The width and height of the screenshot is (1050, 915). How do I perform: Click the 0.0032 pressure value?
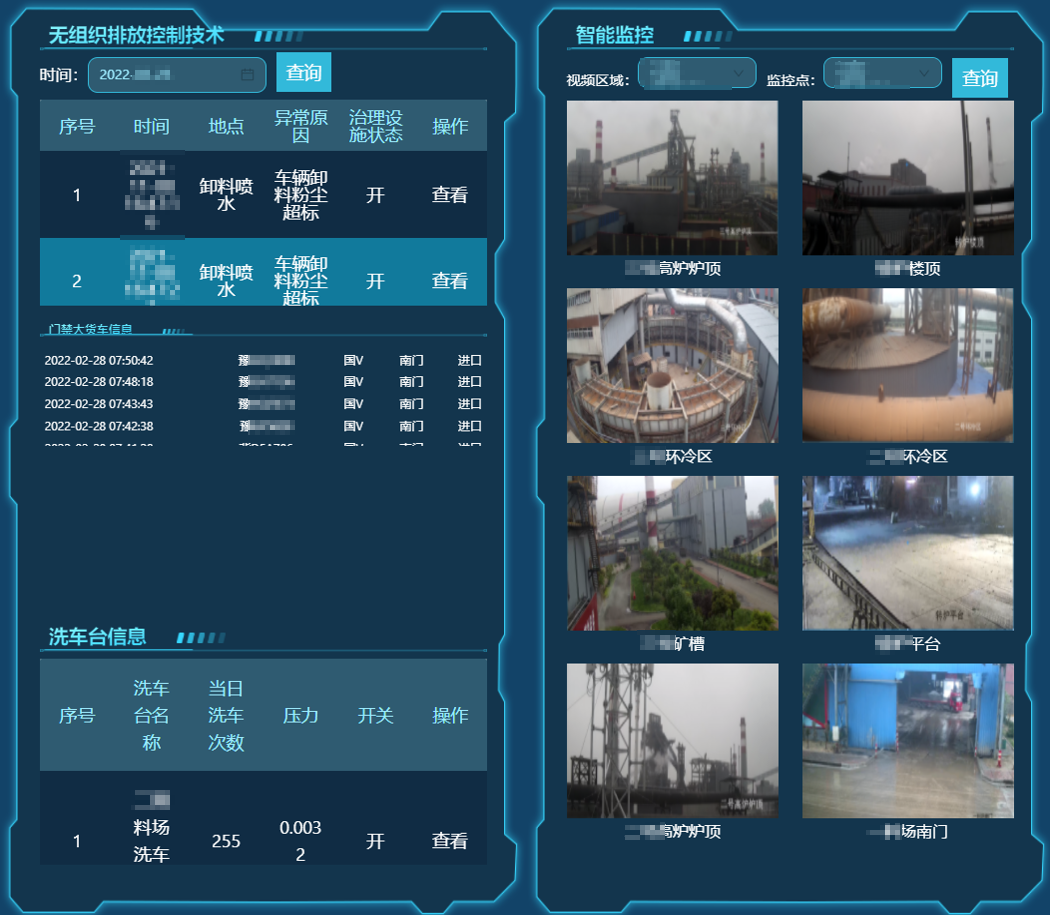coord(301,841)
